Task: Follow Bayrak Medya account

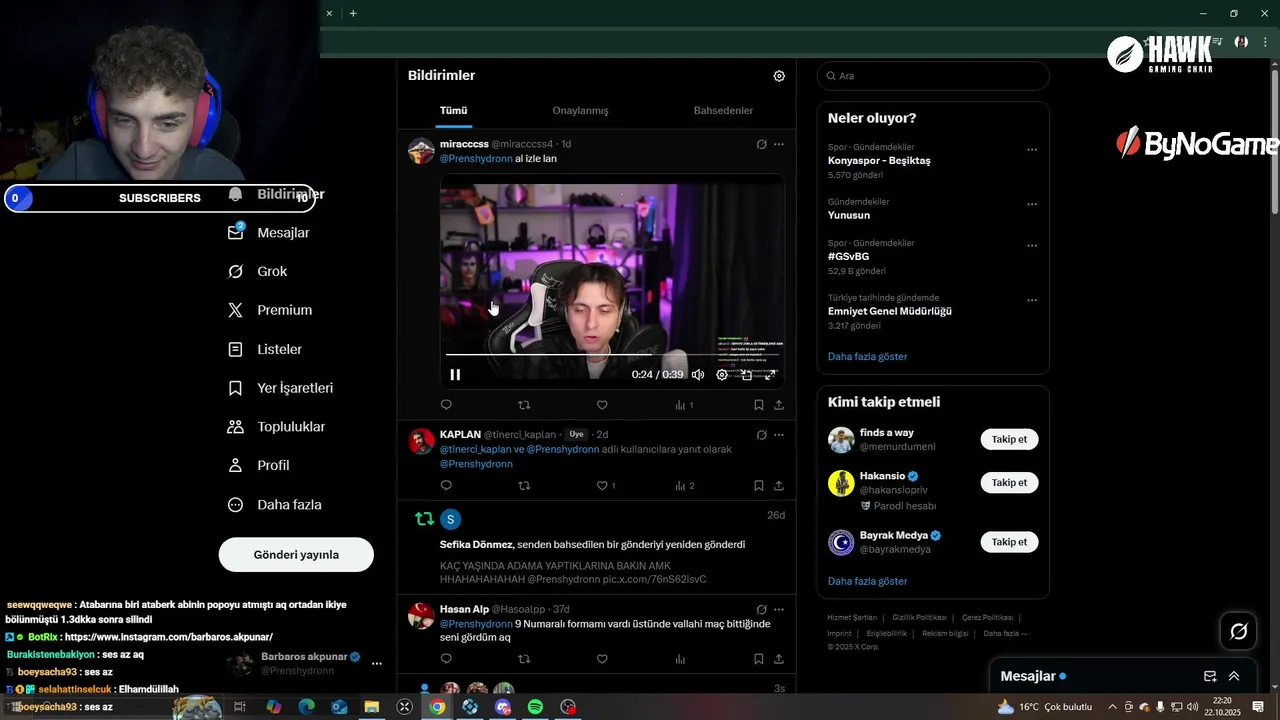Action: [1009, 542]
